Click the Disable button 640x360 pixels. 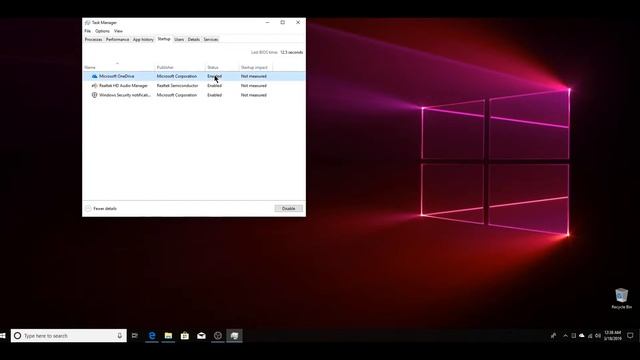289,209
